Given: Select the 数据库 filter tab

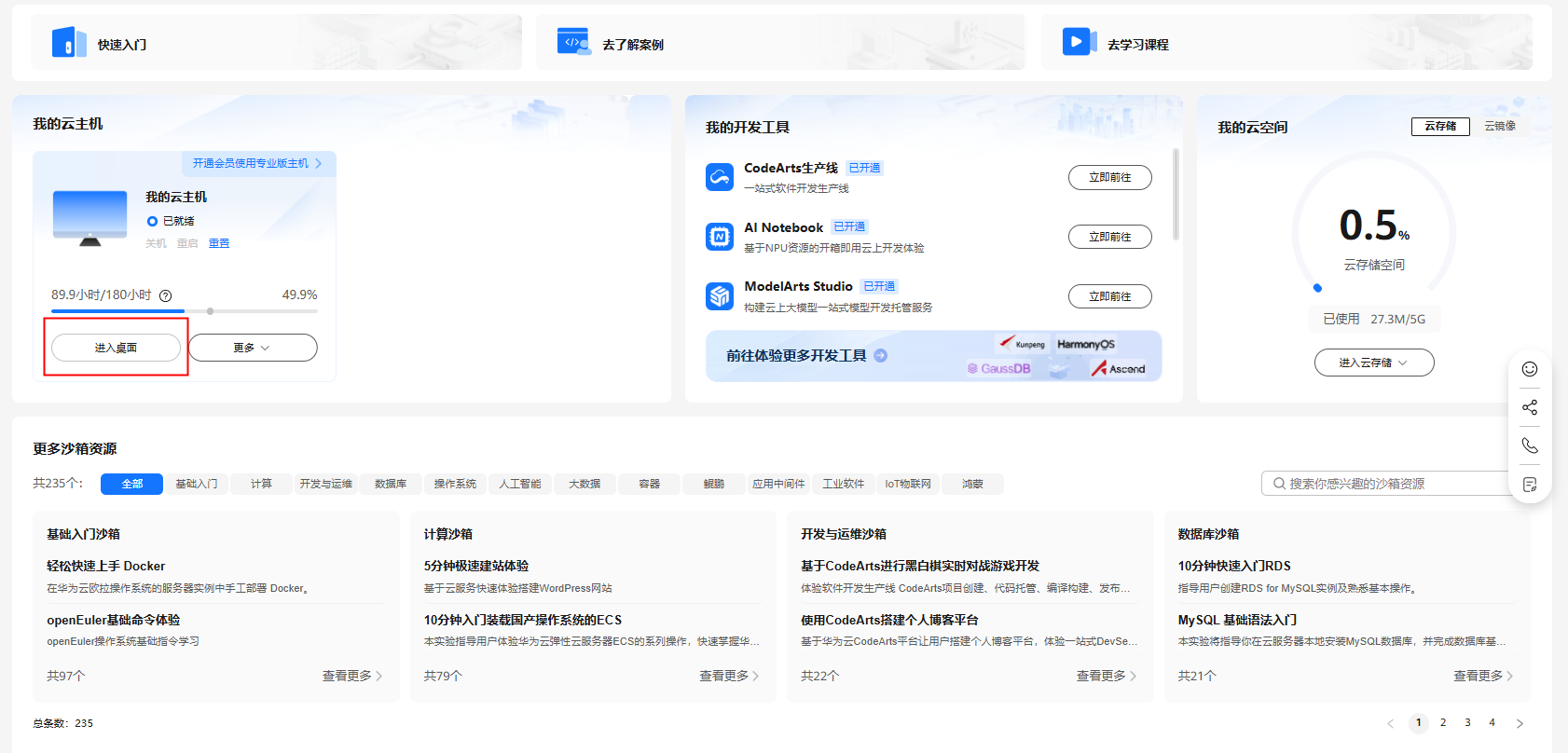Looking at the screenshot, I should tap(391, 484).
